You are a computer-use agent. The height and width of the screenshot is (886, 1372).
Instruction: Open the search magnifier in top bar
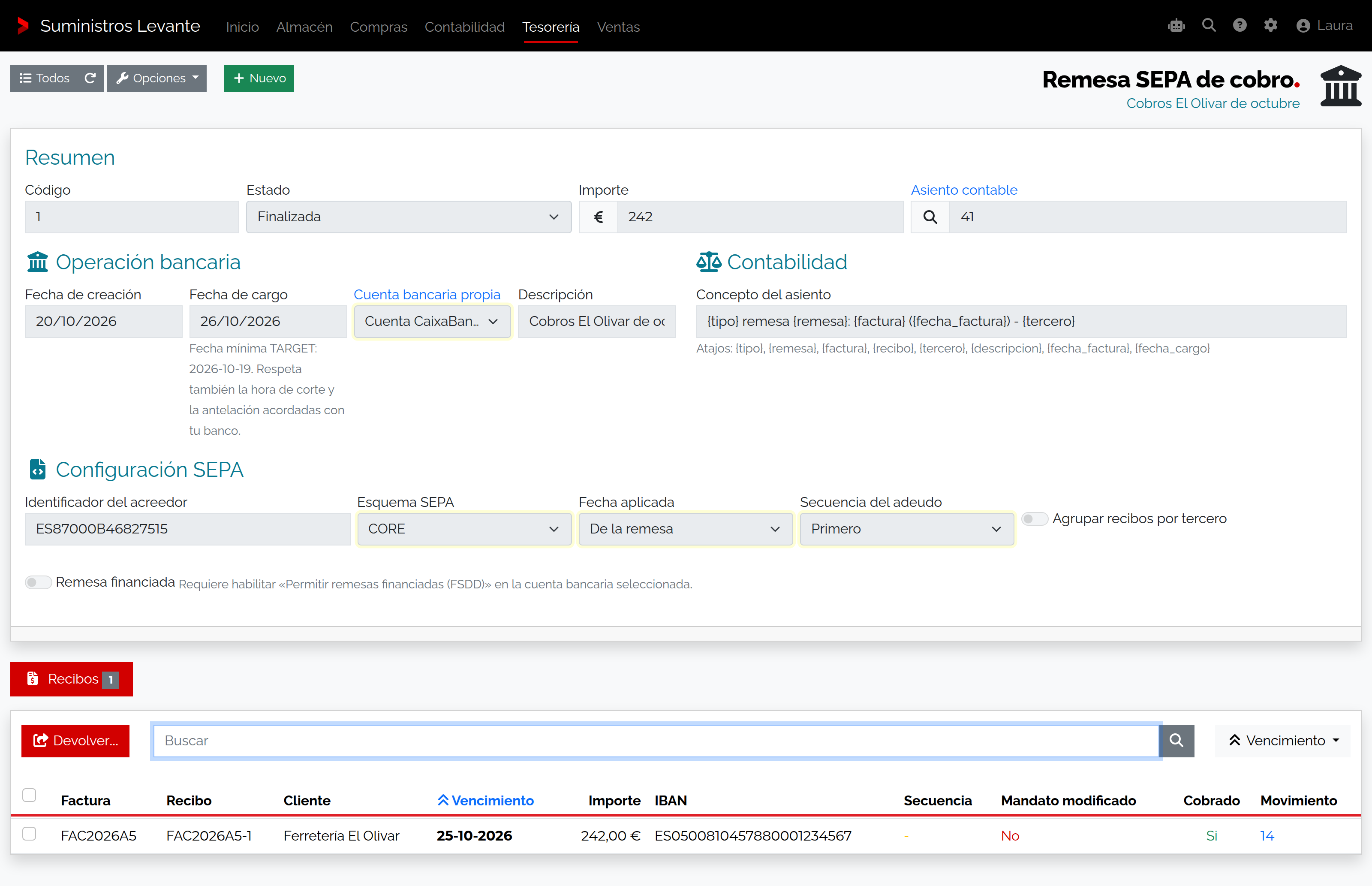(x=1209, y=26)
